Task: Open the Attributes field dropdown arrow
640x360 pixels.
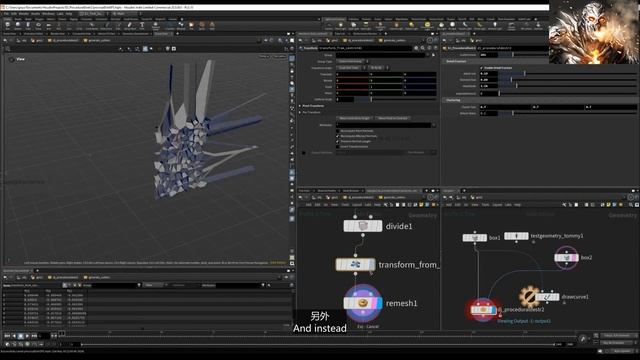Action: pos(433,125)
